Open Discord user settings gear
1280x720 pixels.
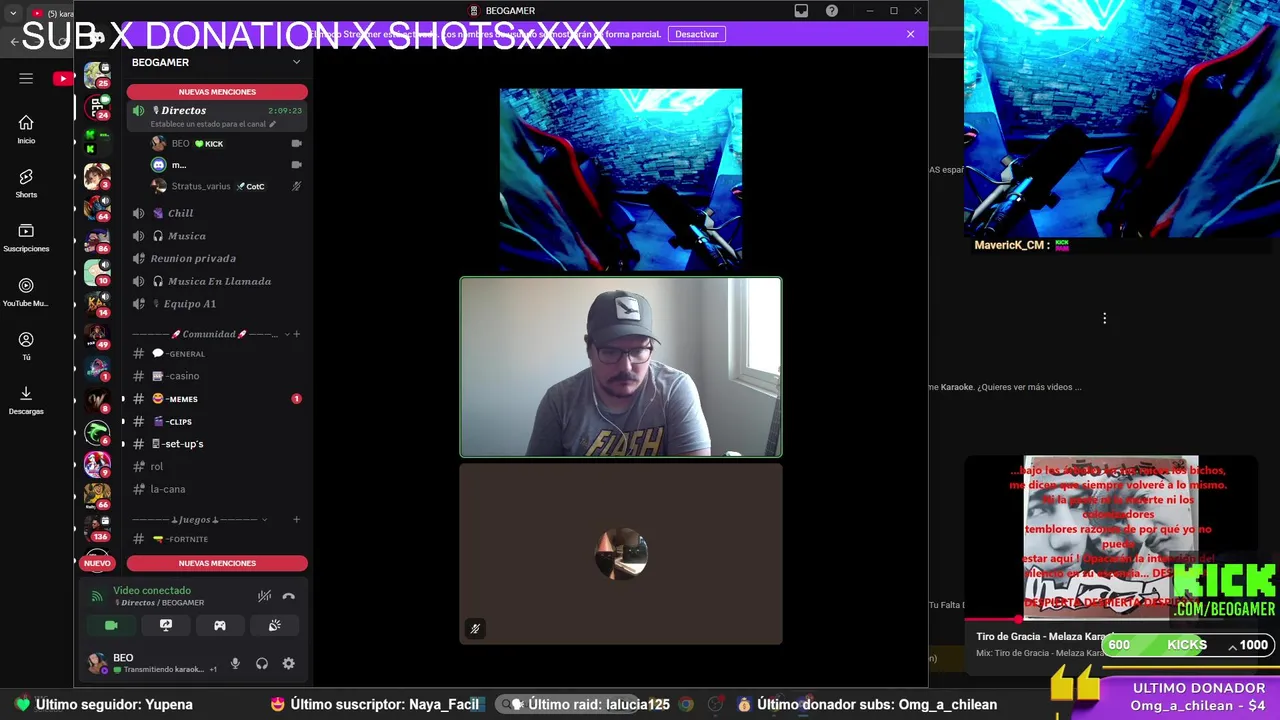pos(289,663)
